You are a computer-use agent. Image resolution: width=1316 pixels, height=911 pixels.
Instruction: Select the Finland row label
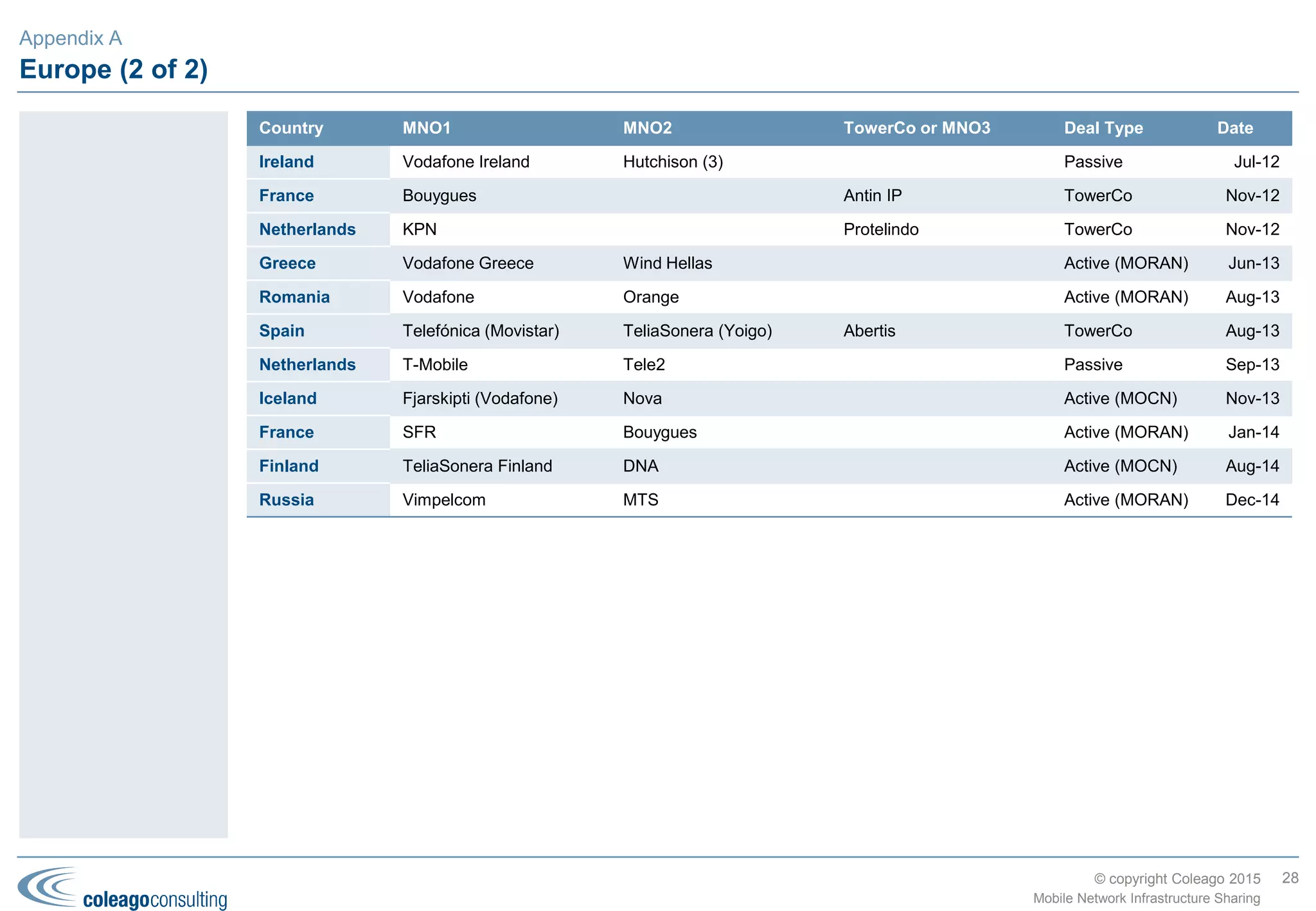coord(289,466)
